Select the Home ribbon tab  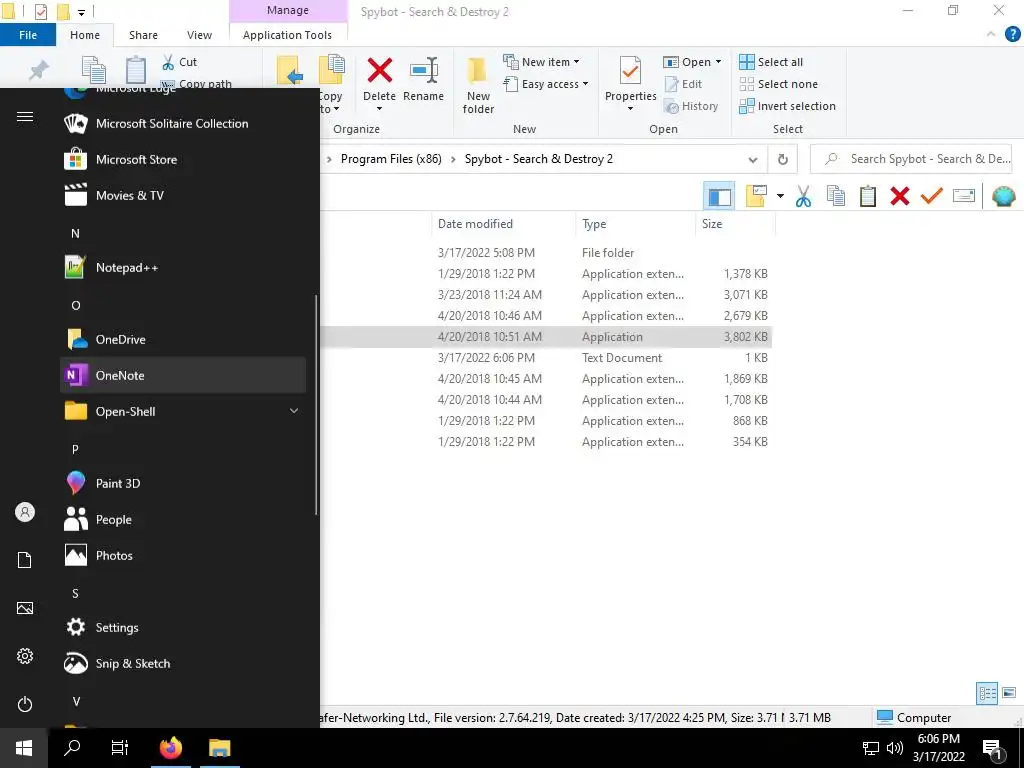click(x=85, y=35)
